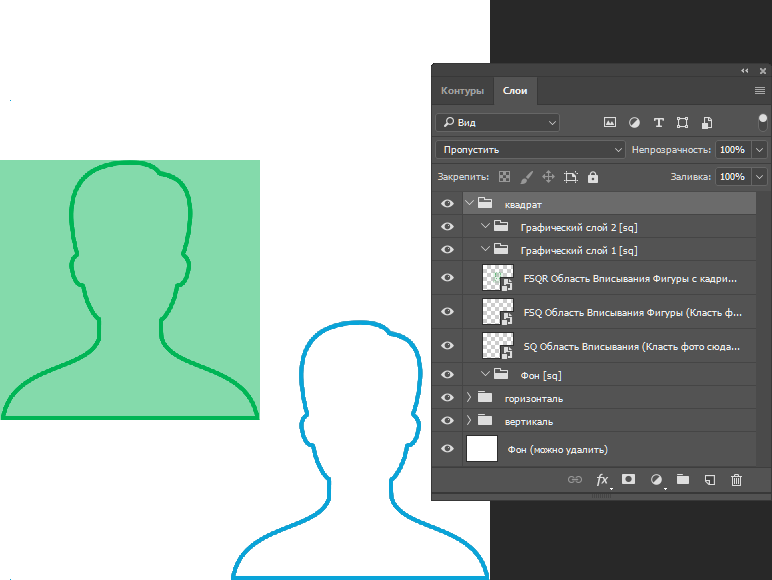Hide Графический слой 1 [sq] group
772x580 pixels.
coord(447,250)
